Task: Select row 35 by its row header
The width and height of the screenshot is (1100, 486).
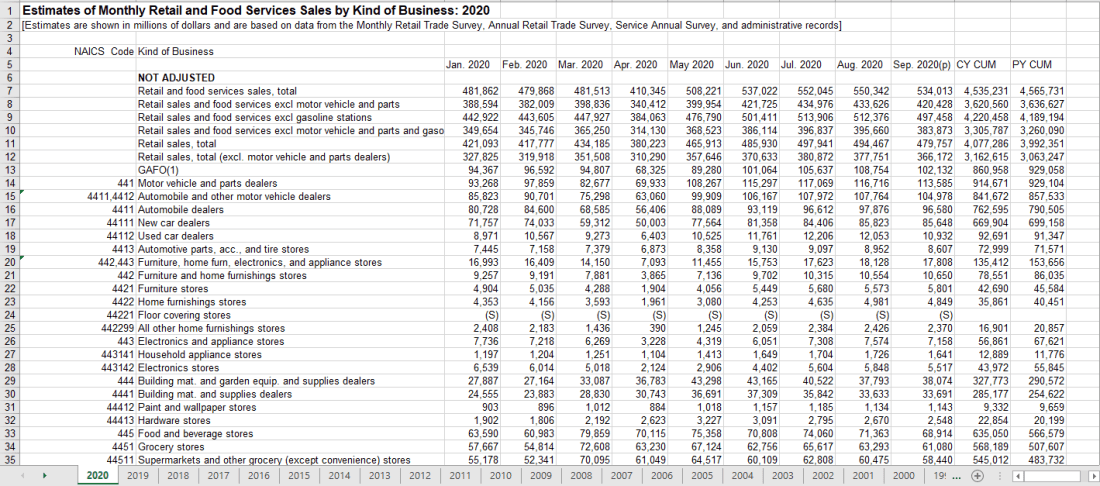Action: click(8, 460)
